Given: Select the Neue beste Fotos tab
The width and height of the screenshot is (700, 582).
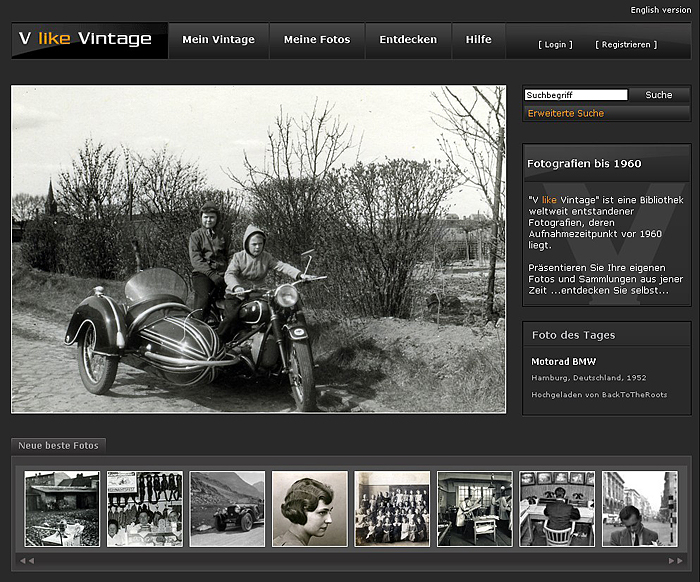Looking at the screenshot, I should pos(59,445).
